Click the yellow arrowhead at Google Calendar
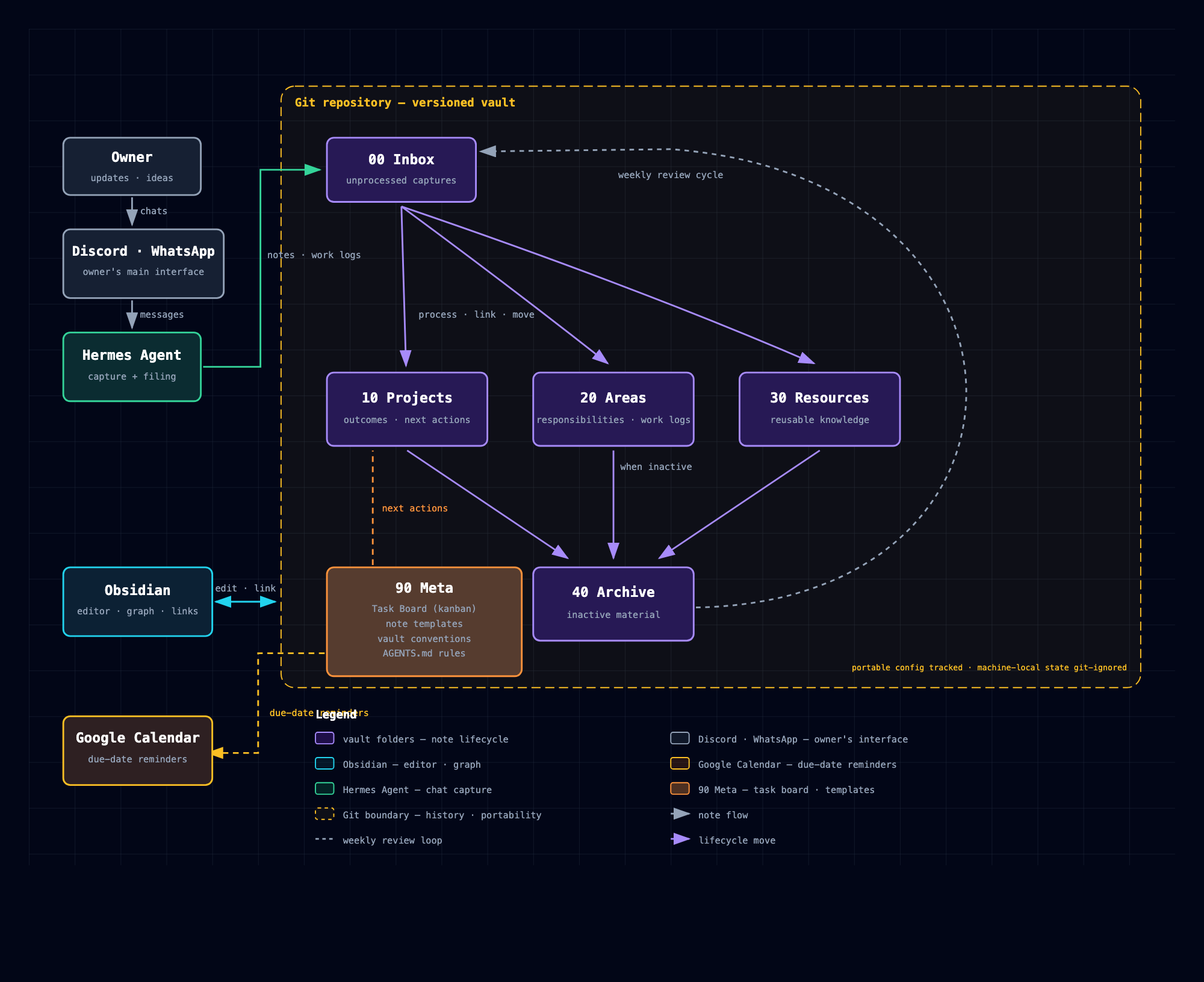This screenshot has height=982, width=1204. tap(218, 753)
